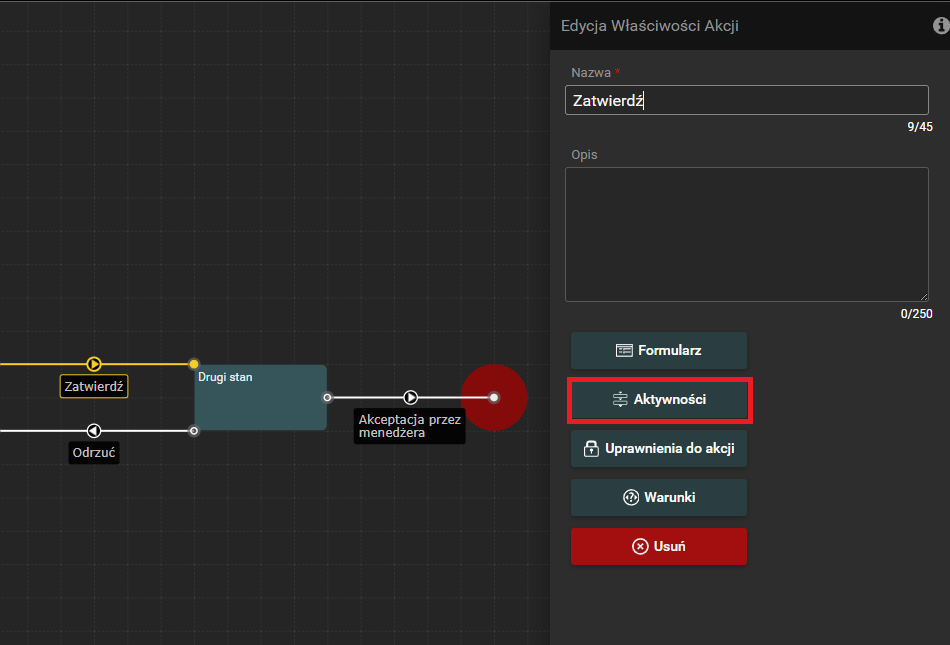Select the red end state circle
The image size is (950, 645).
[x=494, y=397]
